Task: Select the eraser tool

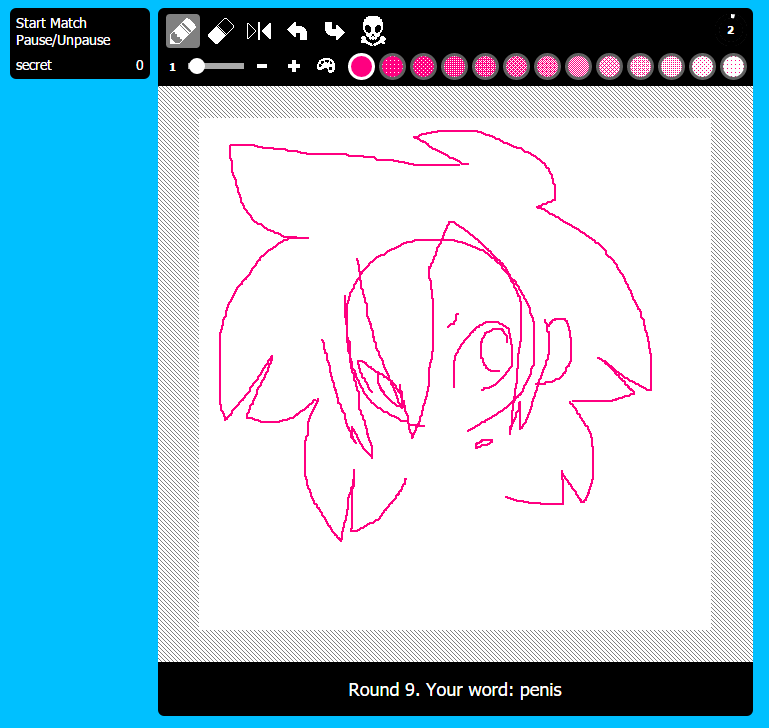Action: coord(220,31)
